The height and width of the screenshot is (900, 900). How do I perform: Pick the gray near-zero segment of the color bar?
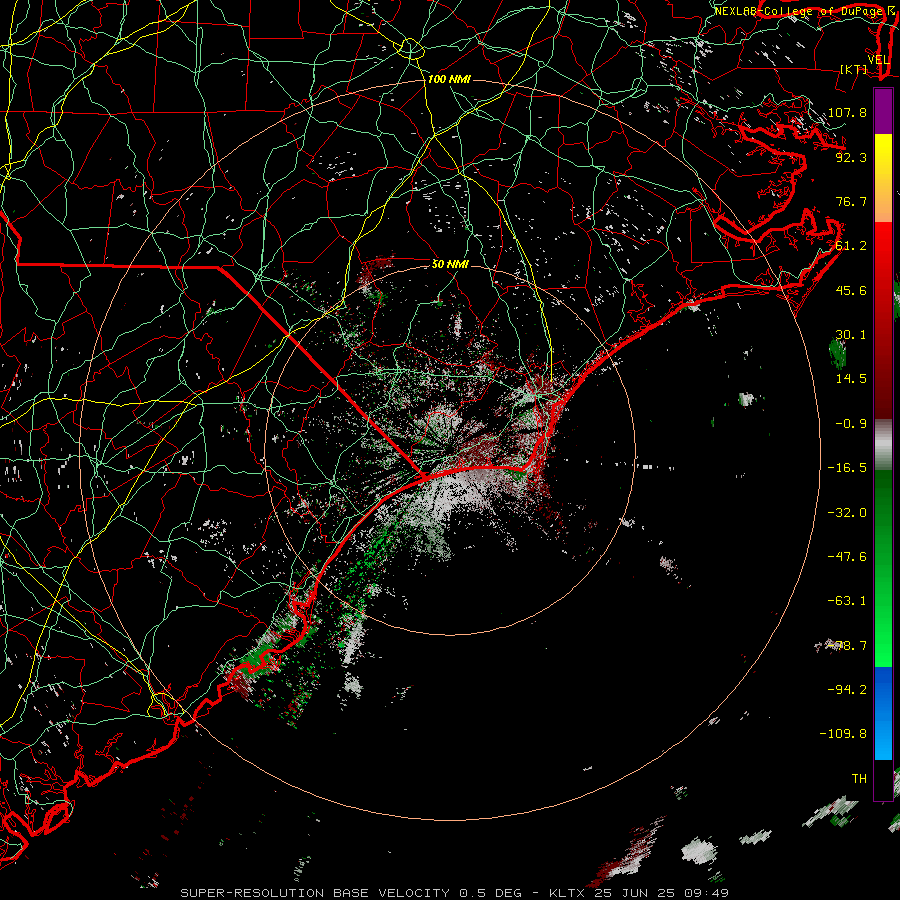(883, 444)
